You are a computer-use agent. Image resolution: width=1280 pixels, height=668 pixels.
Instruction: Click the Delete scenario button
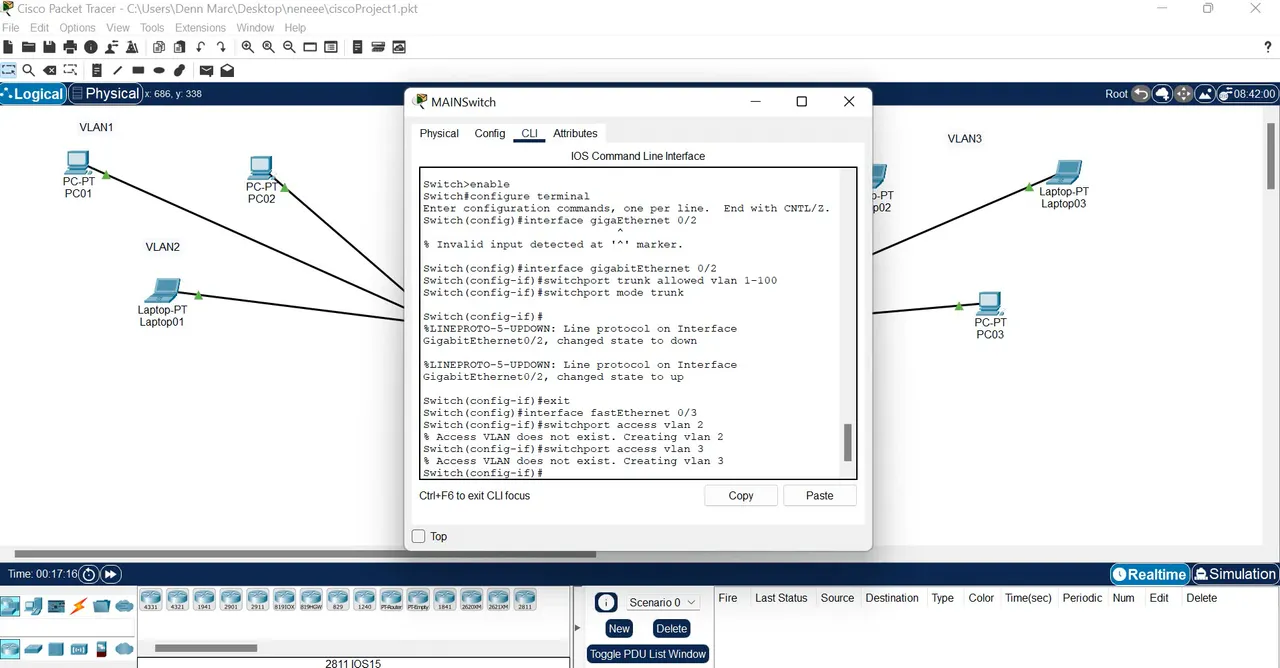tap(671, 628)
